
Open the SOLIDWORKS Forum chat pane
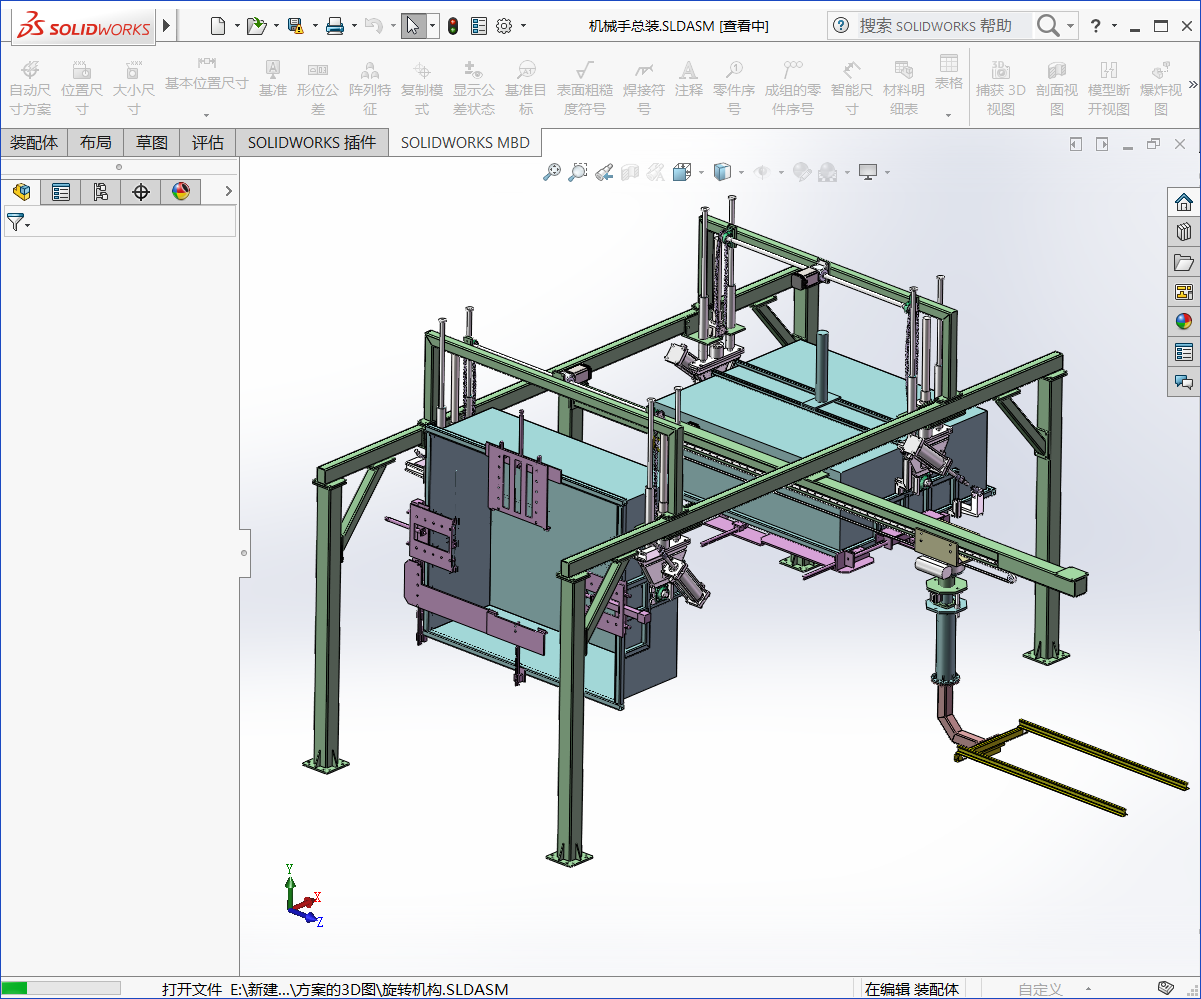(x=1184, y=382)
